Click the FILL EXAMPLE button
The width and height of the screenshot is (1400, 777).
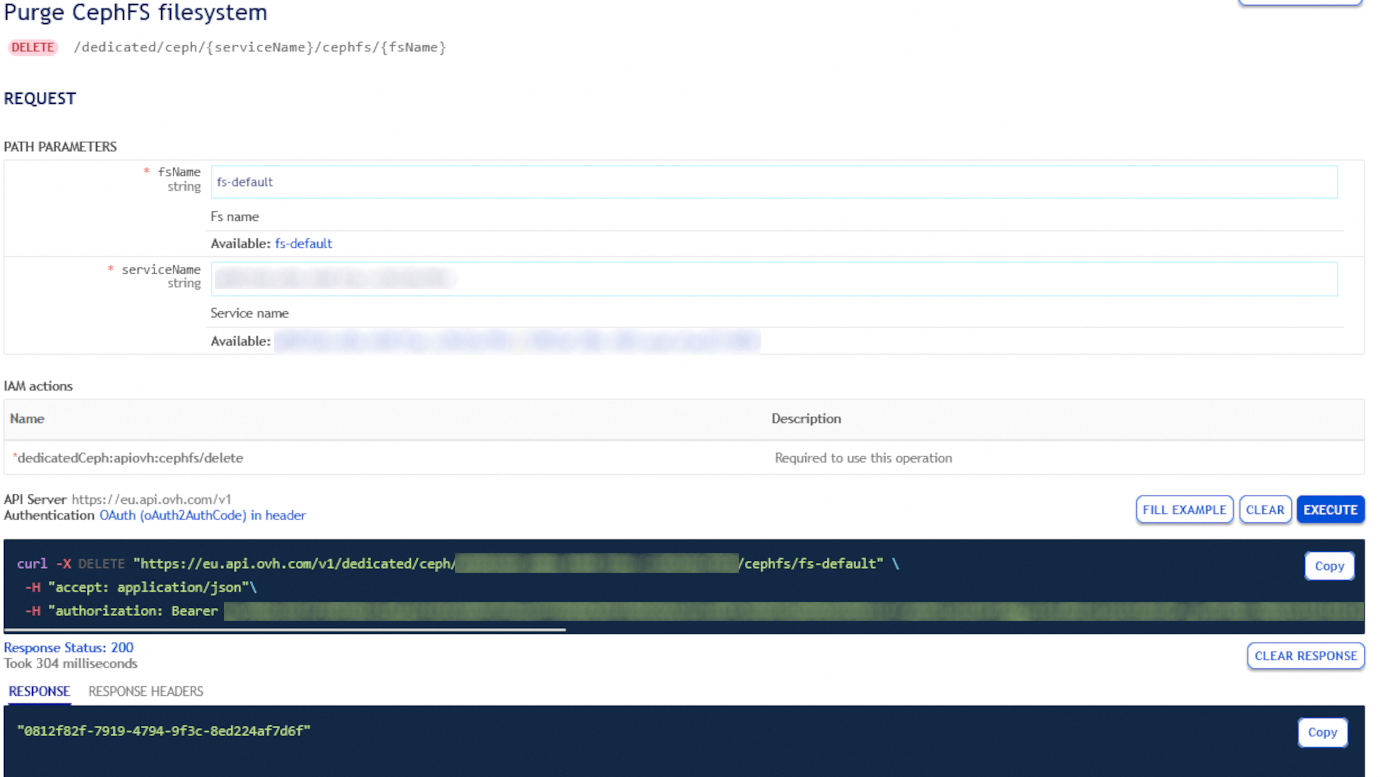tap(1184, 509)
